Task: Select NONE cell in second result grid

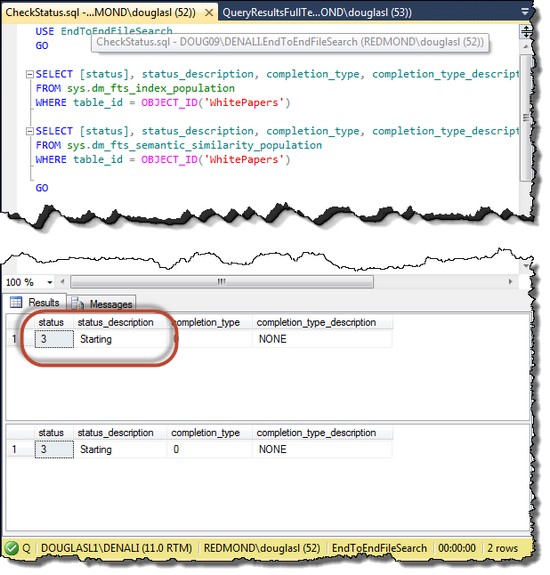Action: point(322,450)
